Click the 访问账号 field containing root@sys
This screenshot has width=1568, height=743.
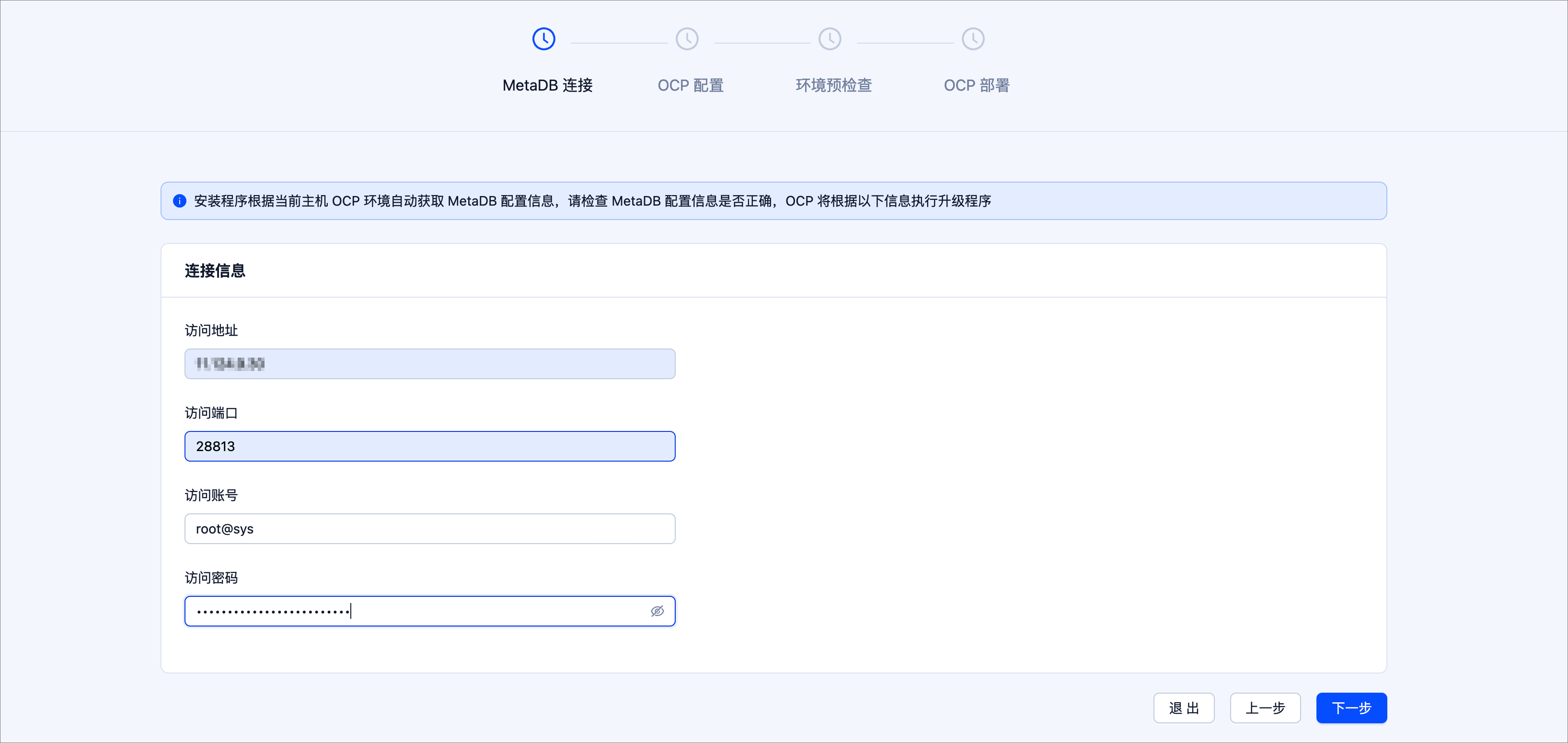pos(430,529)
